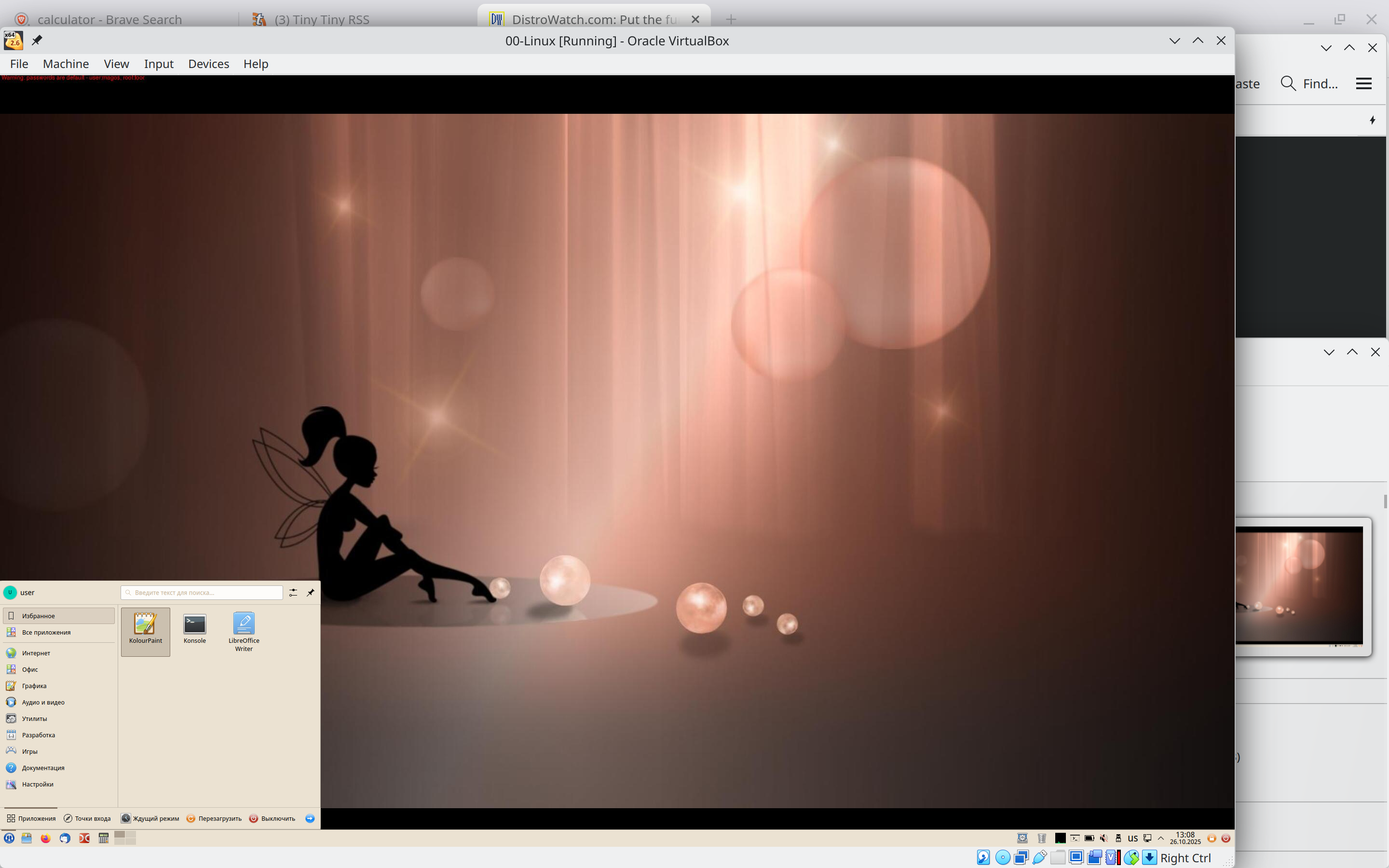
Task: Open the Интернет category
Action: point(58,653)
